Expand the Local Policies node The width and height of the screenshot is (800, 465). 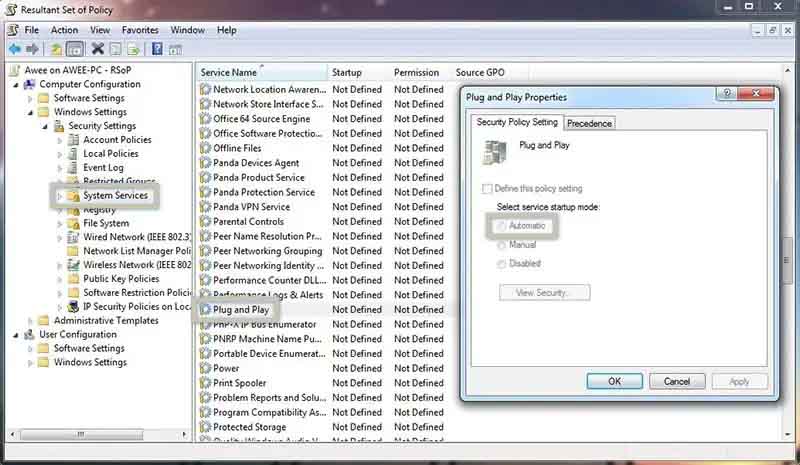pyautogui.click(x=60, y=154)
